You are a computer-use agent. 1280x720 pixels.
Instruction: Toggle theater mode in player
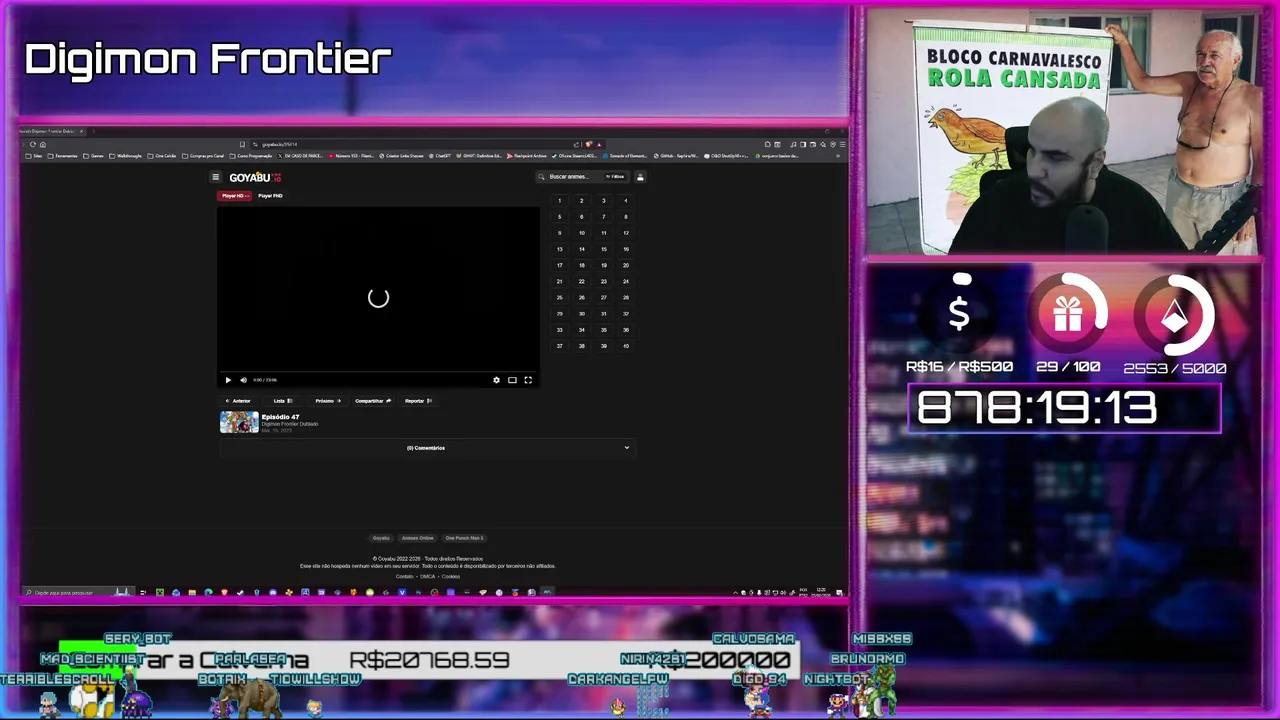tap(512, 380)
